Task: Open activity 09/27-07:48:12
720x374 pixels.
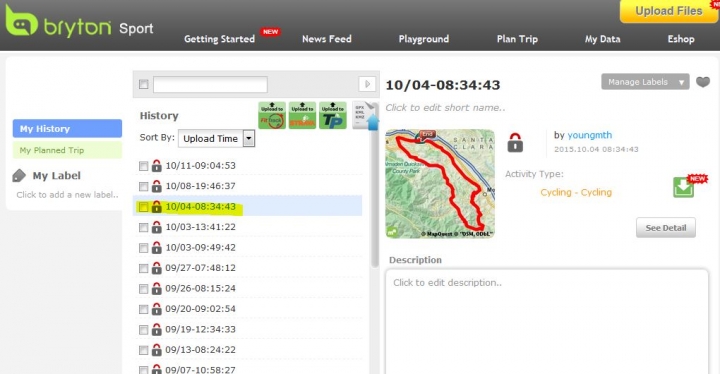Action: pos(201,268)
